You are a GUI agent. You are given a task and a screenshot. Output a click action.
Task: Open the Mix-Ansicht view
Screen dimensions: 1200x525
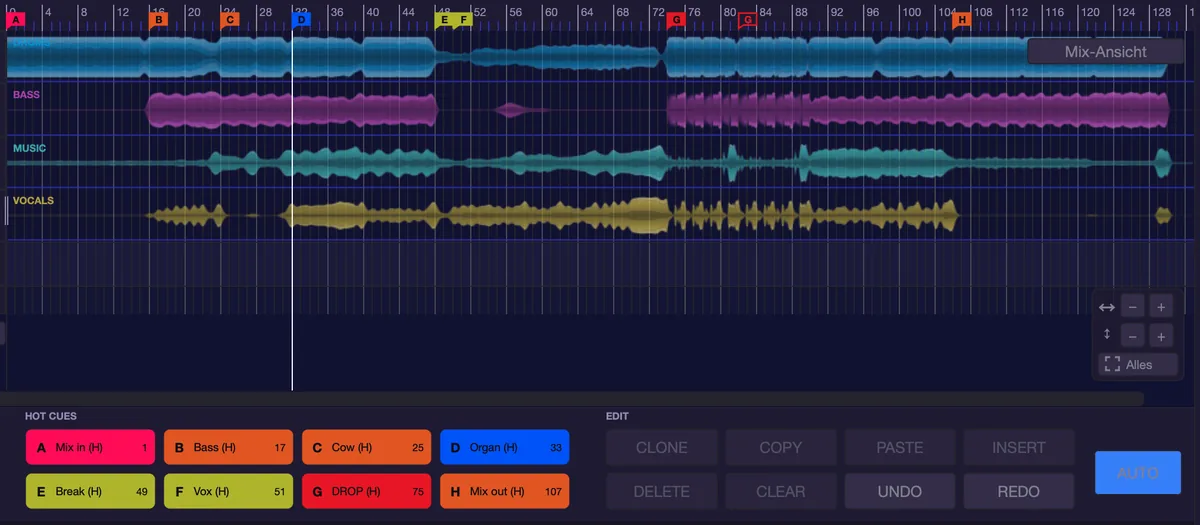(x=1105, y=52)
